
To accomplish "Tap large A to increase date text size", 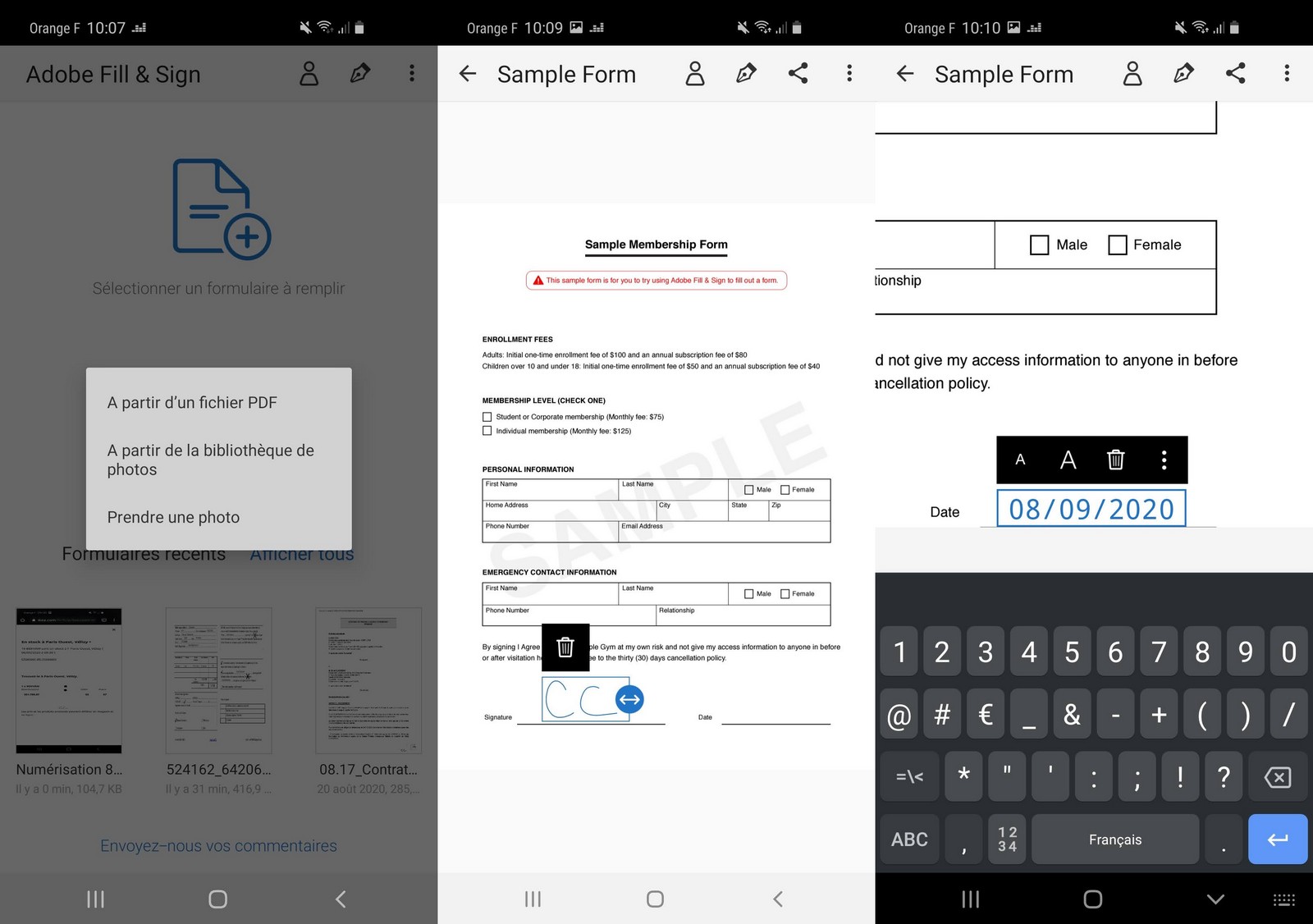I will point(1068,460).
